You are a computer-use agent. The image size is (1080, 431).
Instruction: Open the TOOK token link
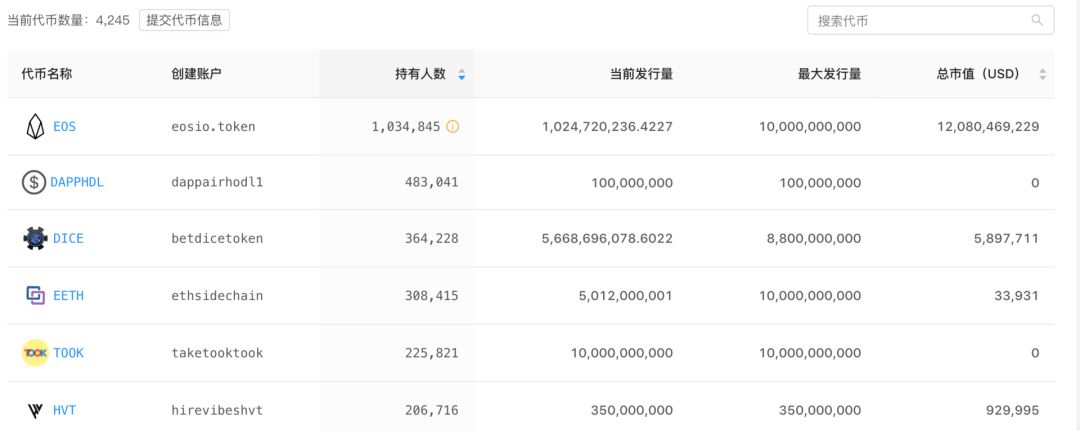pos(68,353)
